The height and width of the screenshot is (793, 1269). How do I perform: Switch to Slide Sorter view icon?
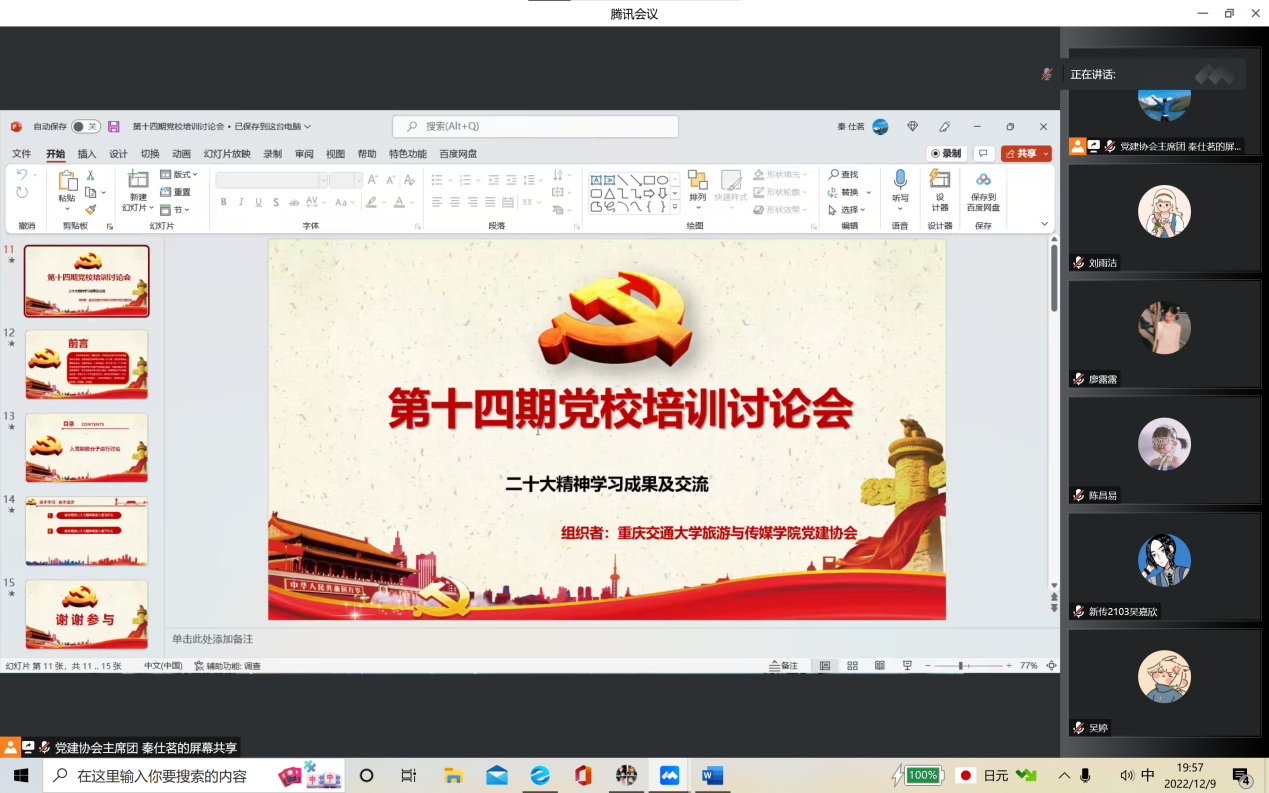[x=852, y=666]
